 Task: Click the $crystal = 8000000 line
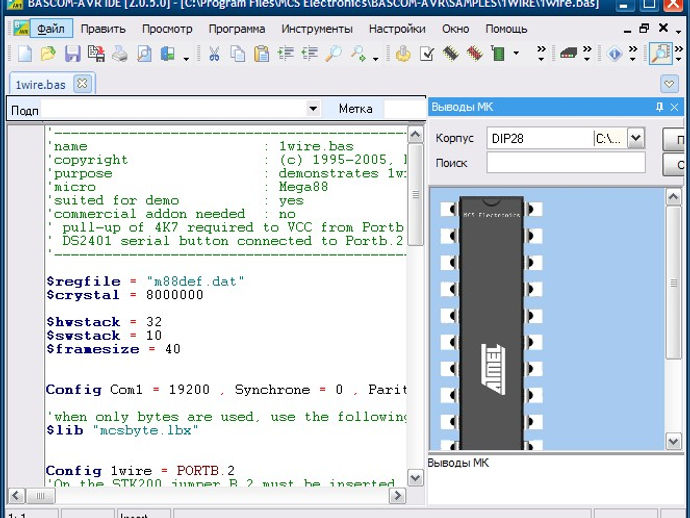(x=125, y=295)
